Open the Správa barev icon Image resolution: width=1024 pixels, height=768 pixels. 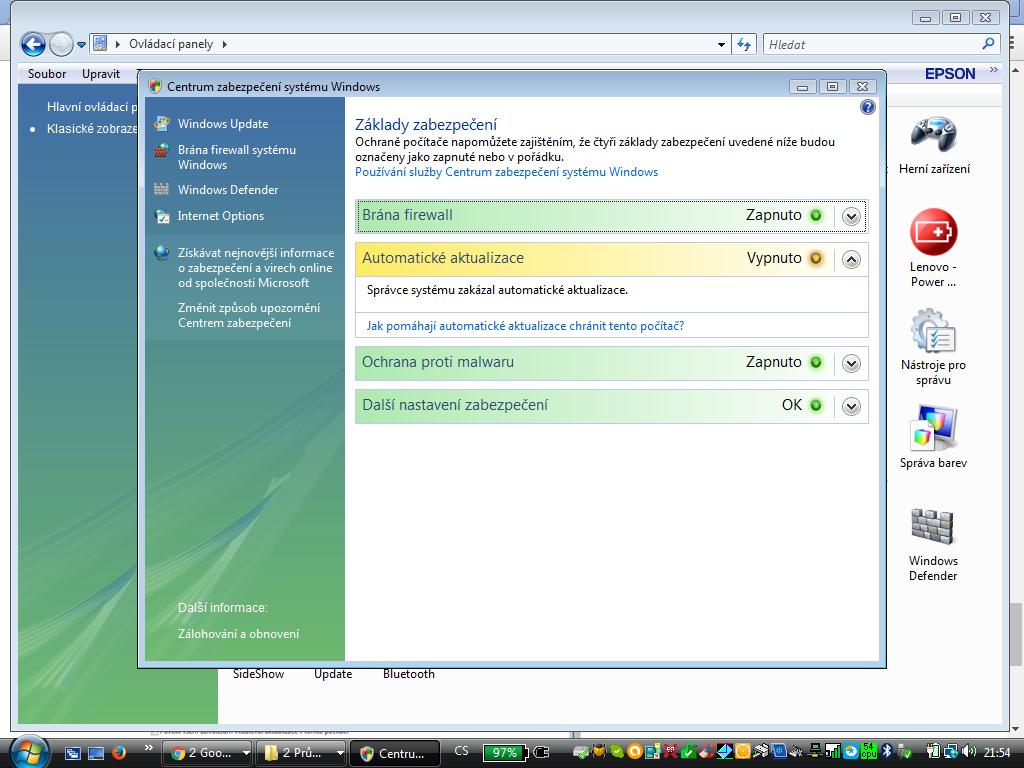(933, 437)
